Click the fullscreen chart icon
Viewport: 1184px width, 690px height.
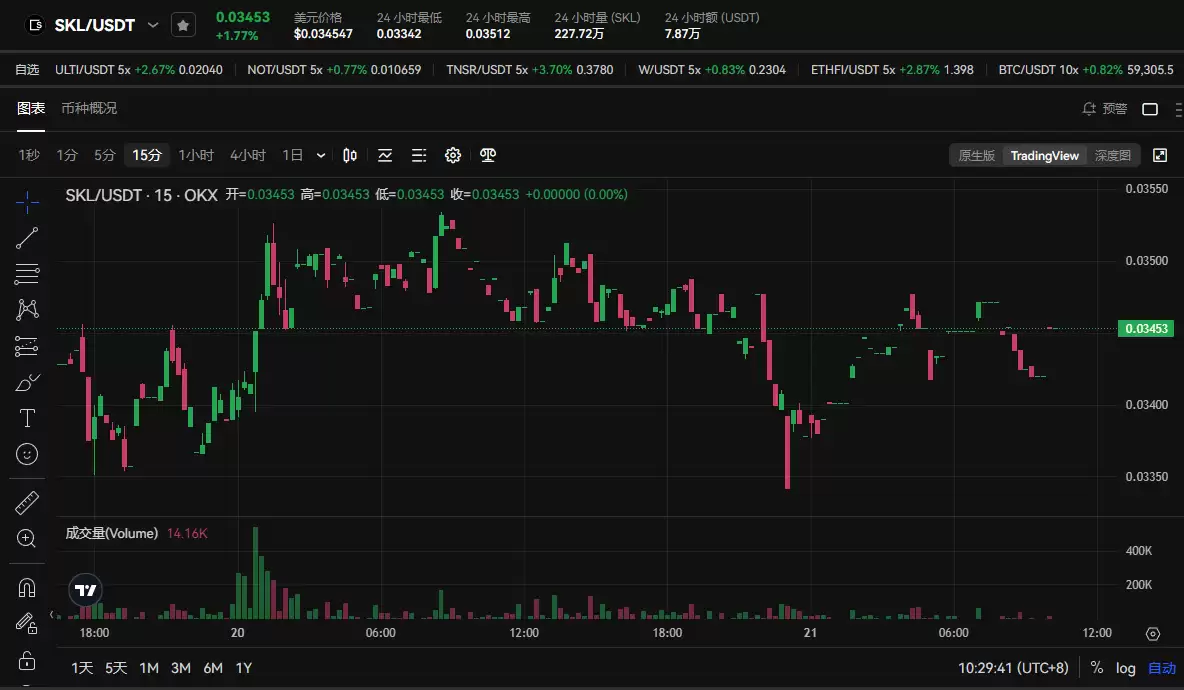1160,155
